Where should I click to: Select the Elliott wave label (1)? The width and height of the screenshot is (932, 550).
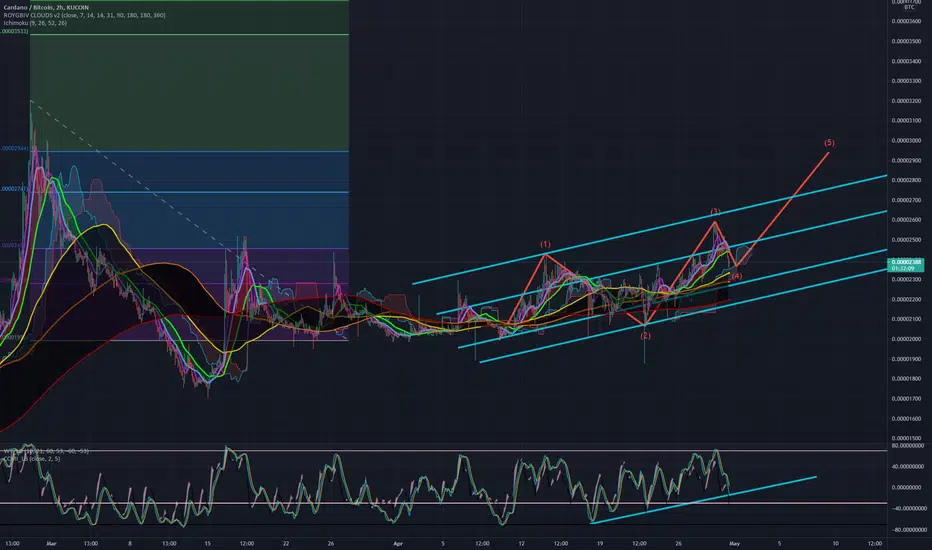545,244
